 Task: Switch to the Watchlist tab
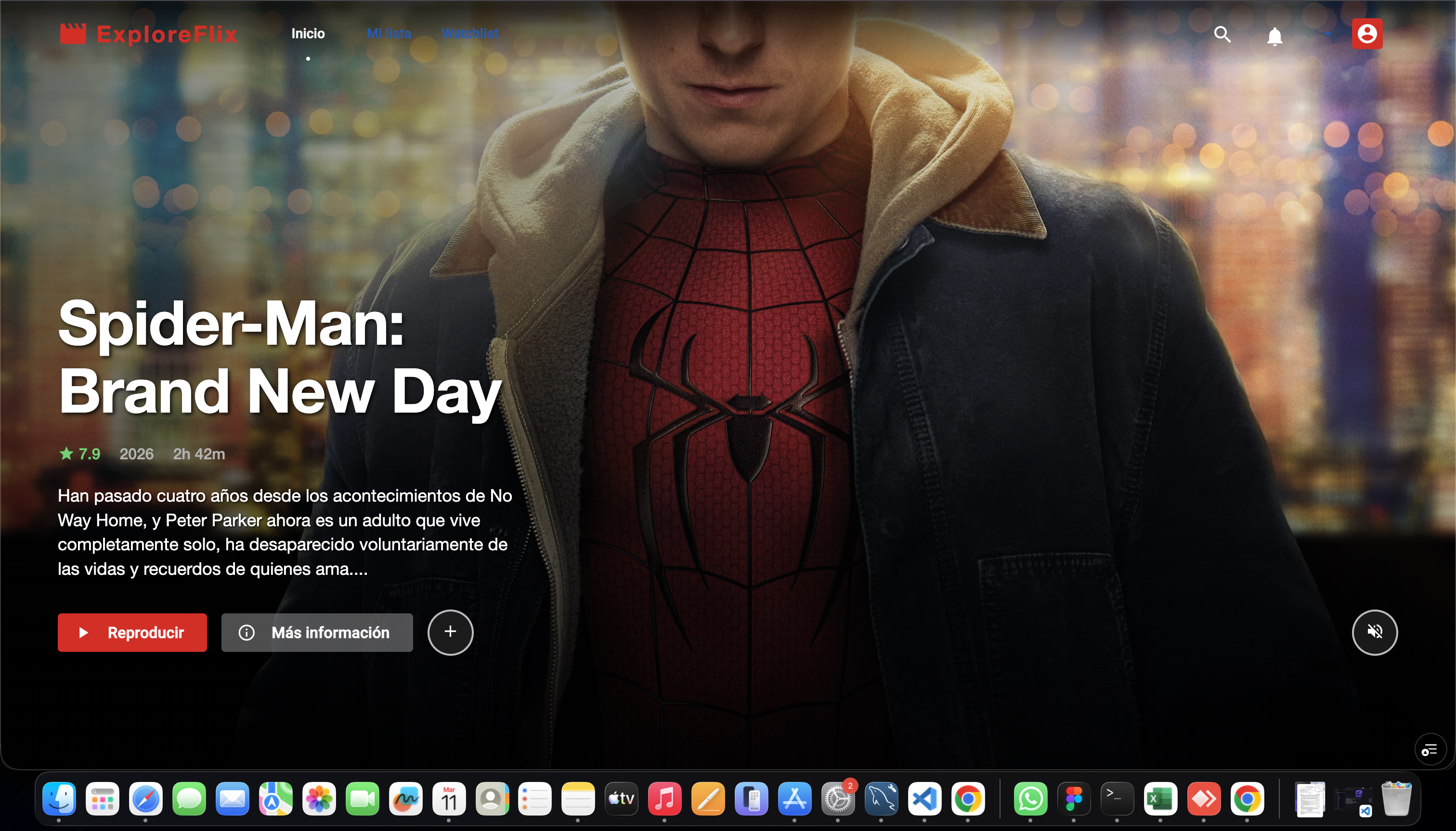470,34
